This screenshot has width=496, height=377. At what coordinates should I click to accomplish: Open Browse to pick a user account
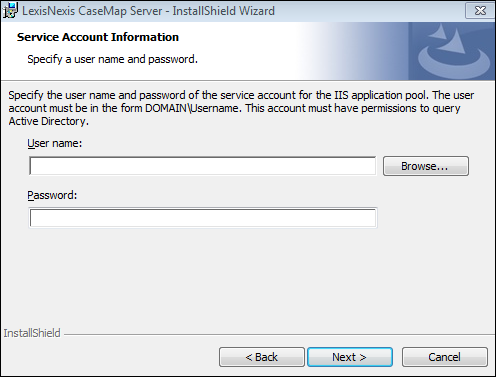pyautogui.click(x=426, y=166)
